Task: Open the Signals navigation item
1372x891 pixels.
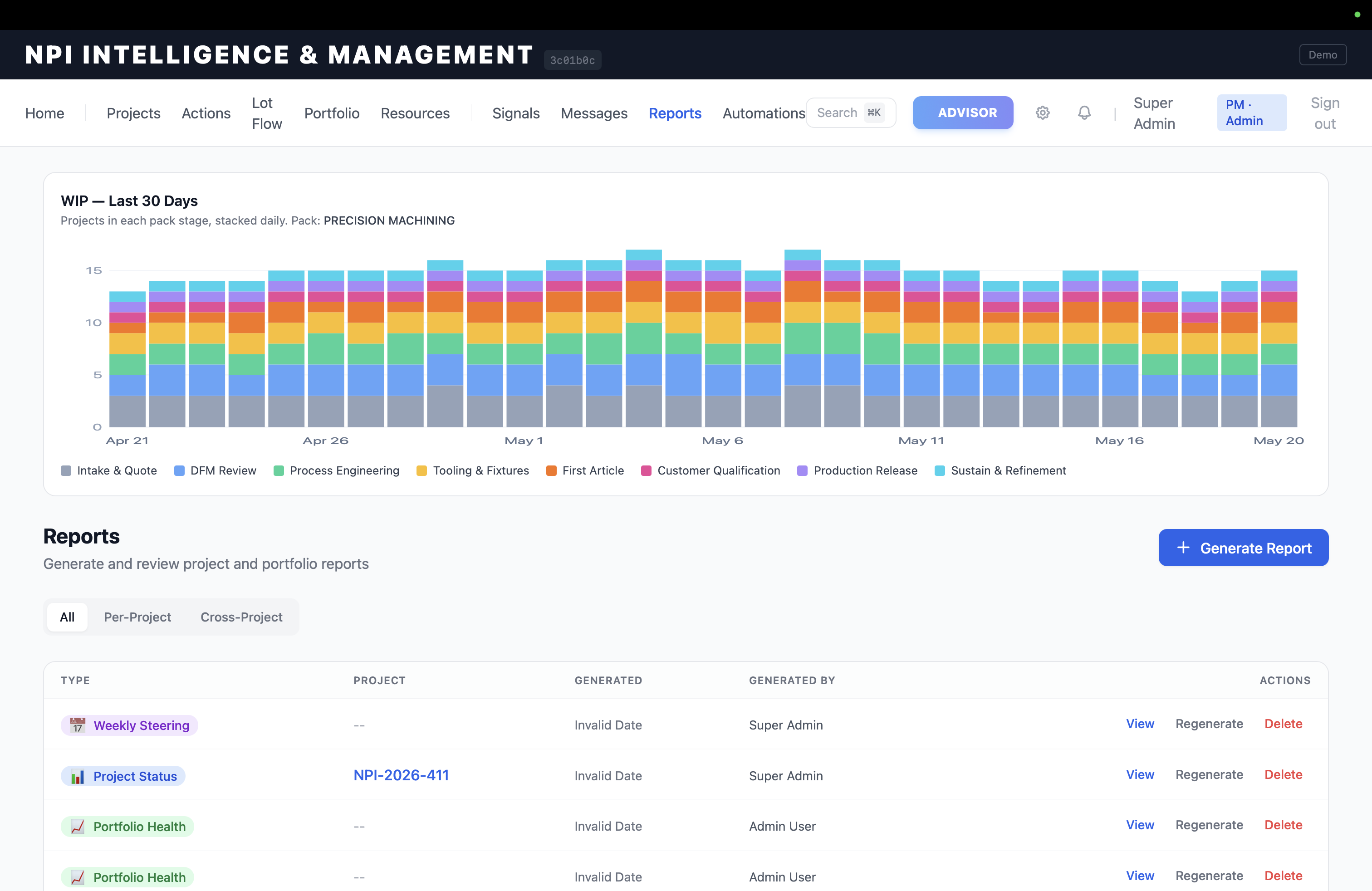Action: (515, 113)
